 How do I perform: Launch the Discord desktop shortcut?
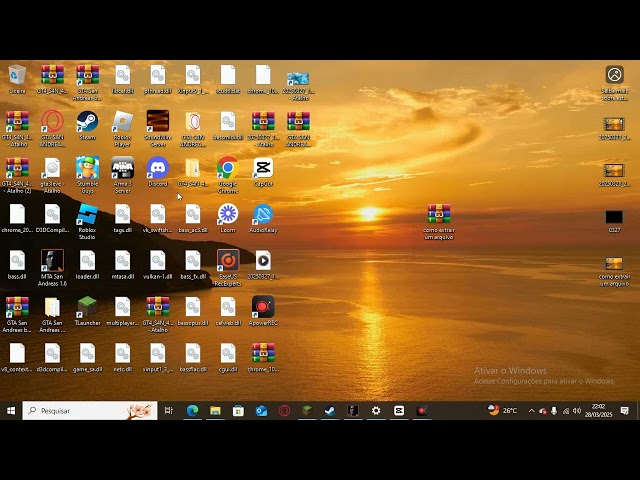coord(158,171)
